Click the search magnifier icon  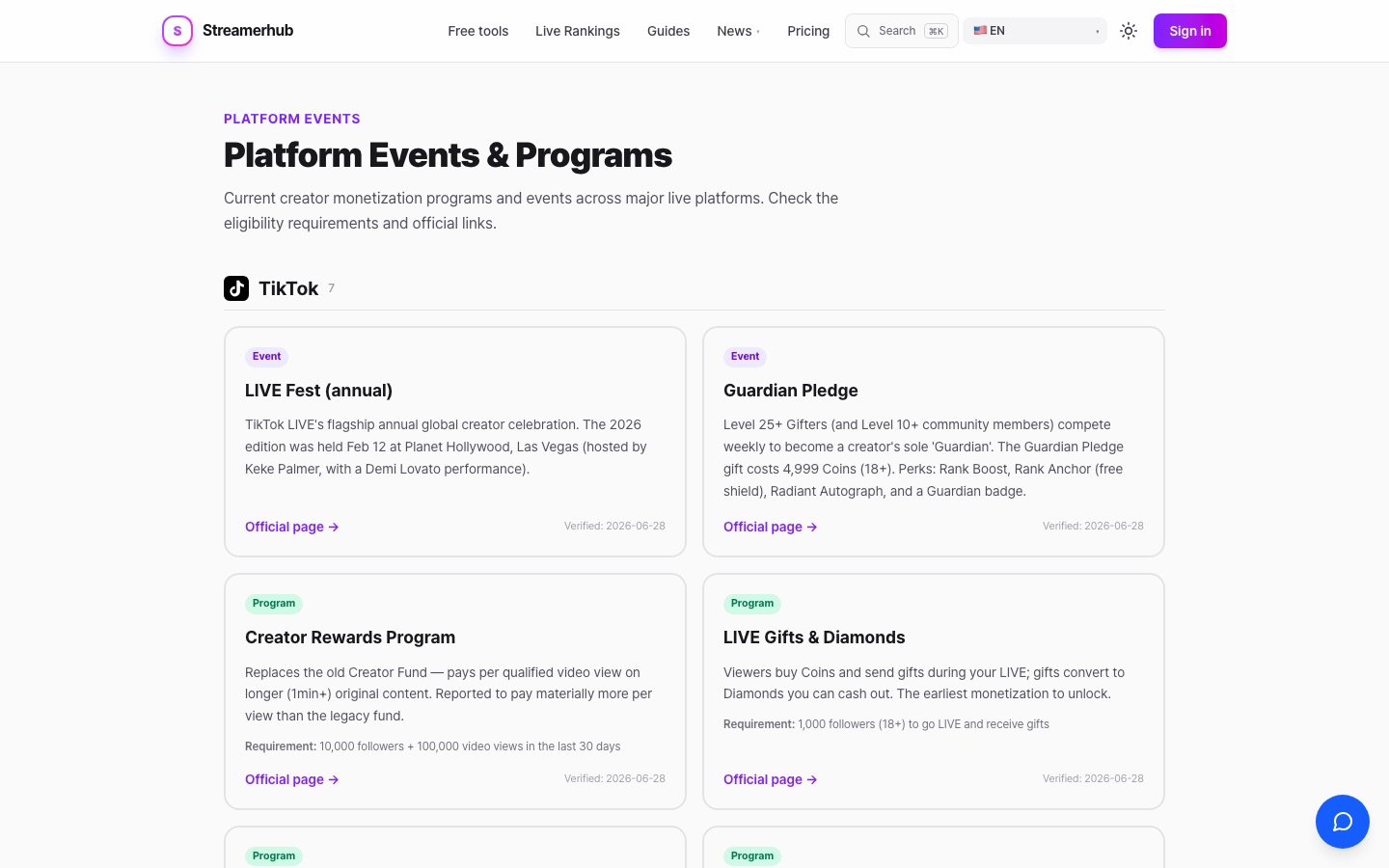864,31
